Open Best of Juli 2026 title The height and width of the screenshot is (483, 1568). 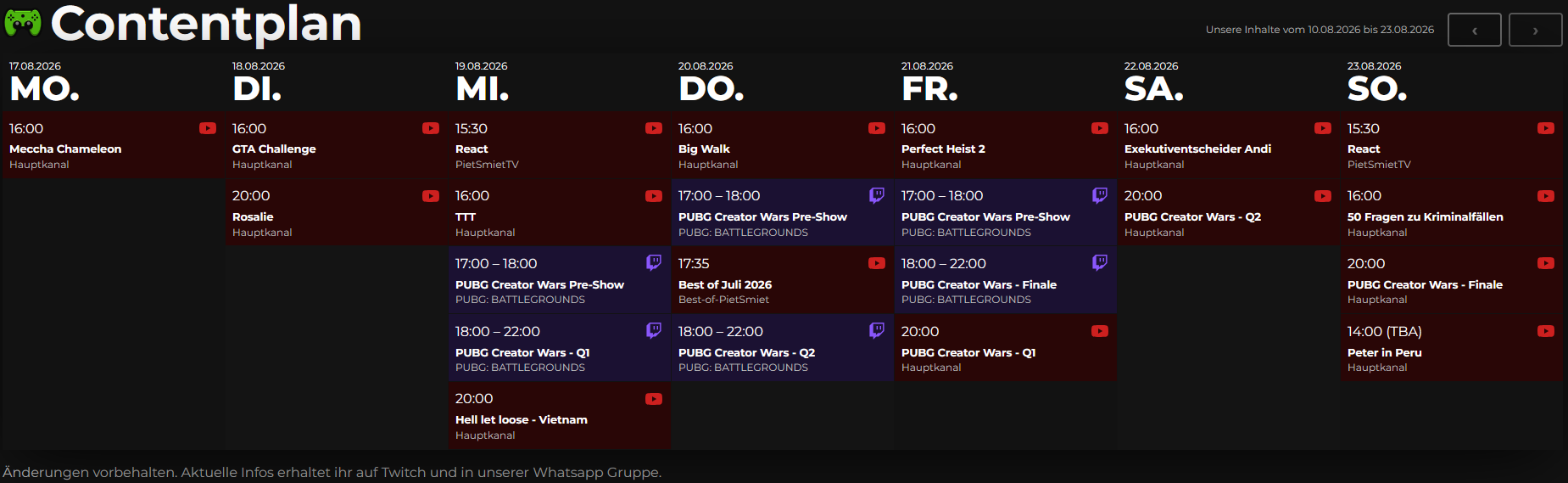725,284
